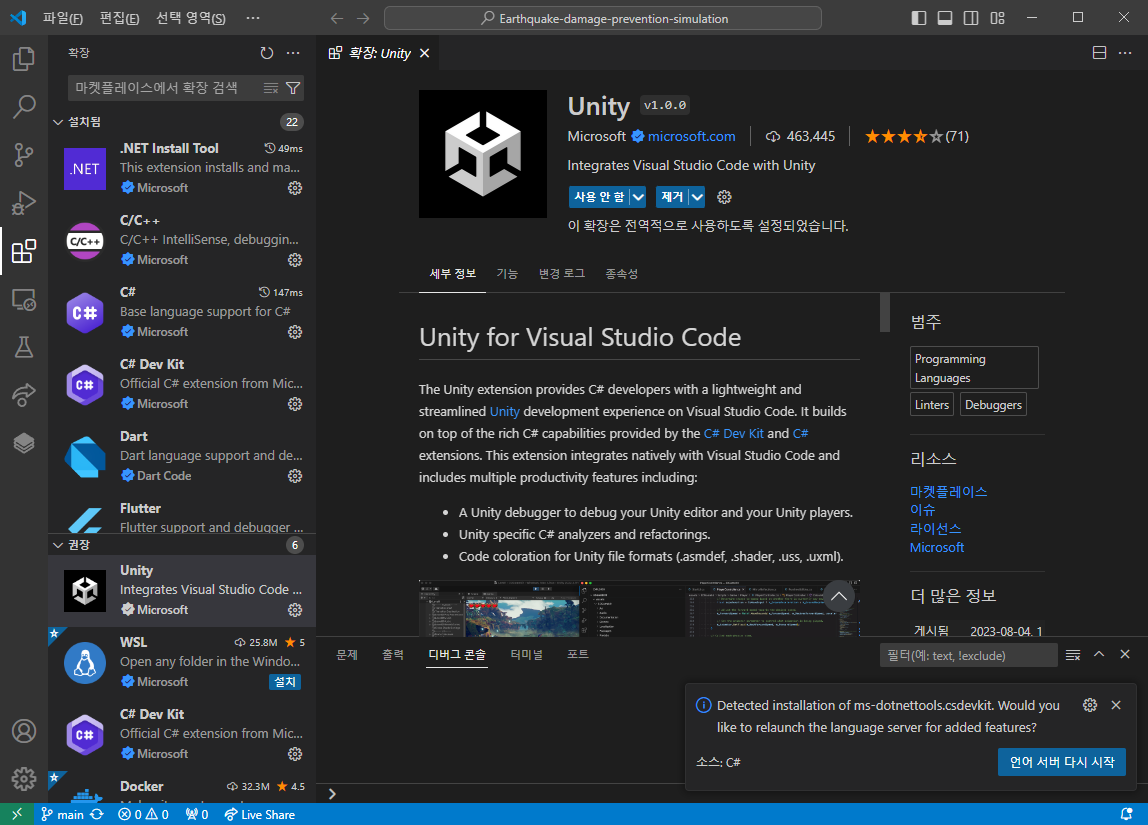Dismiss the csdevkit notification
The height and width of the screenshot is (825, 1148).
[1116, 705]
